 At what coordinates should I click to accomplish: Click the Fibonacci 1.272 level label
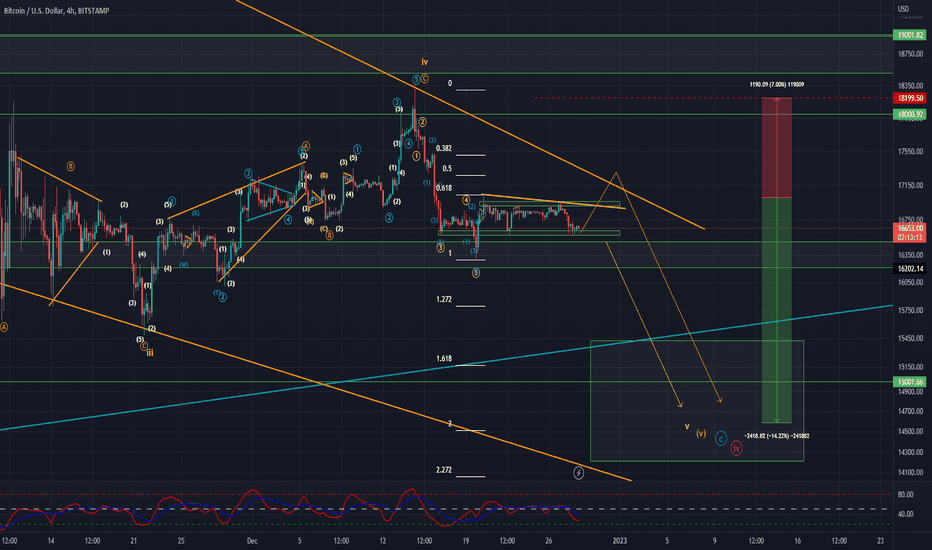(x=444, y=299)
